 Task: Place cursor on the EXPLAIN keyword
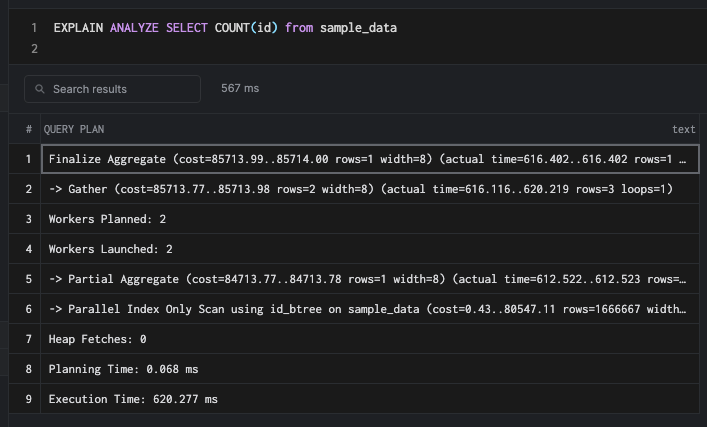[77, 28]
